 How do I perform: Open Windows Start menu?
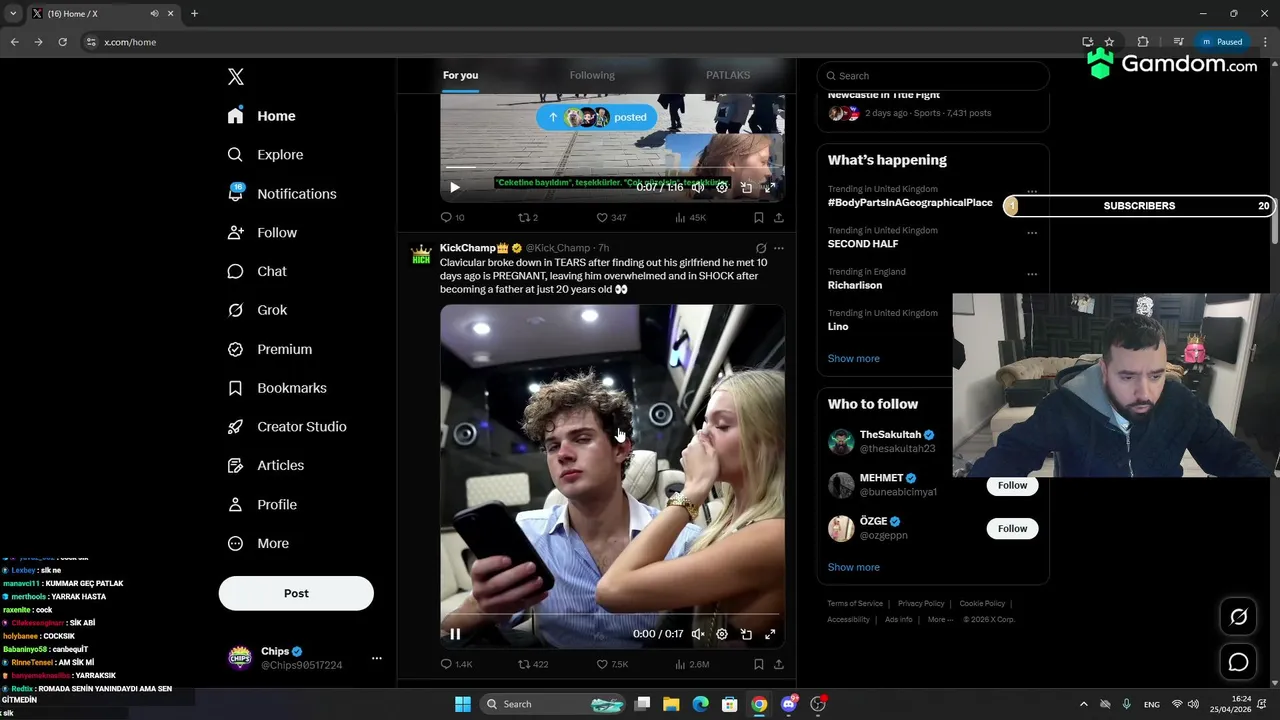pos(463,704)
